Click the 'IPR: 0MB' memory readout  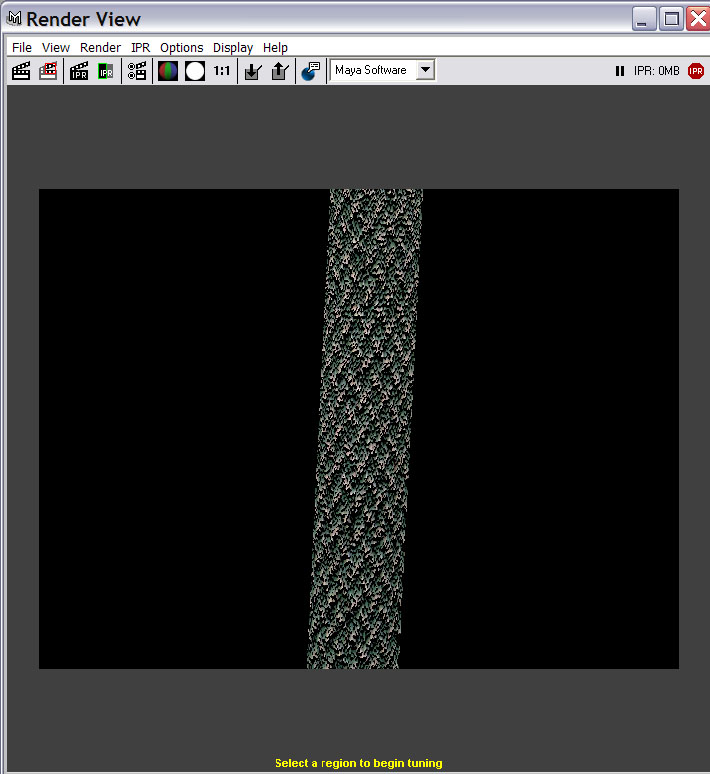(657, 71)
